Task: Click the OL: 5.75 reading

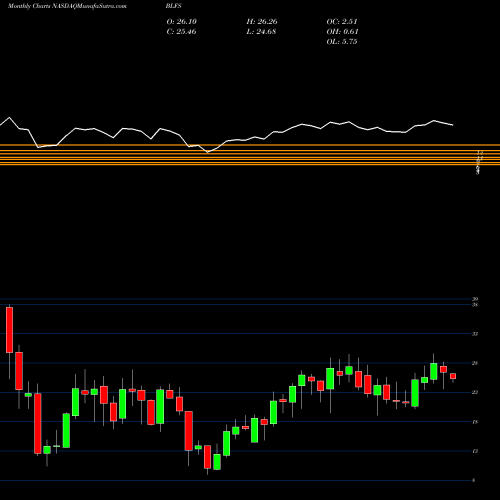Action: (342, 41)
